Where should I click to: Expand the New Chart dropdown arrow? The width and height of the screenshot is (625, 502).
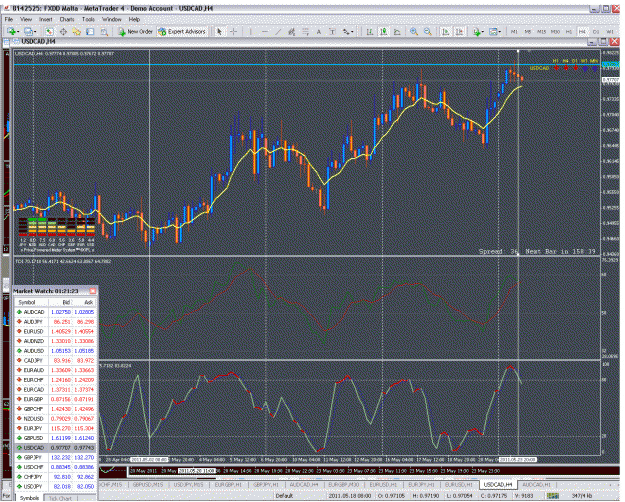point(18,32)
